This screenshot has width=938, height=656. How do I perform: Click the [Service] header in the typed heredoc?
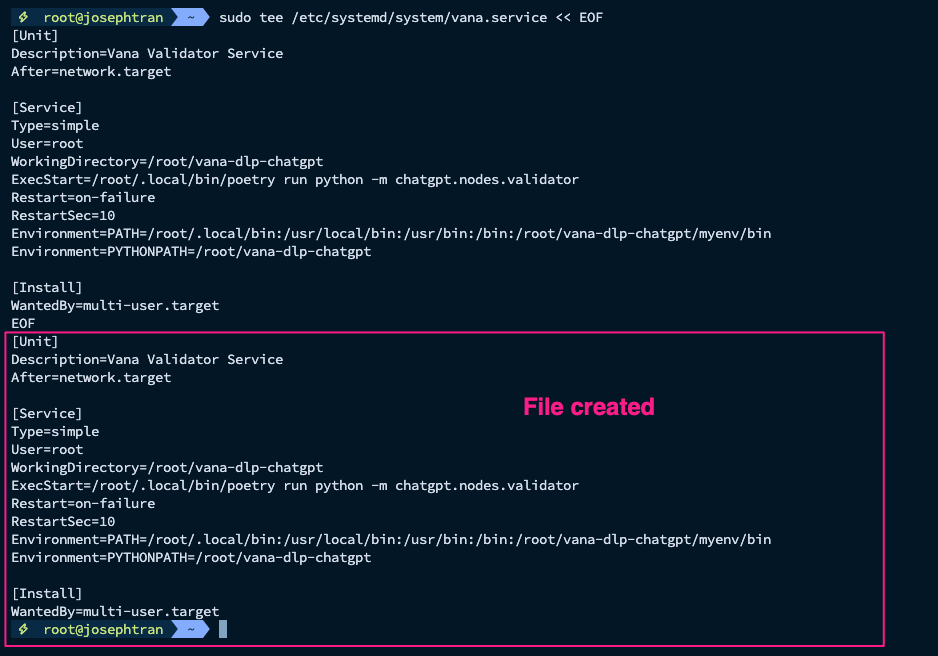(x=46, y=107)
